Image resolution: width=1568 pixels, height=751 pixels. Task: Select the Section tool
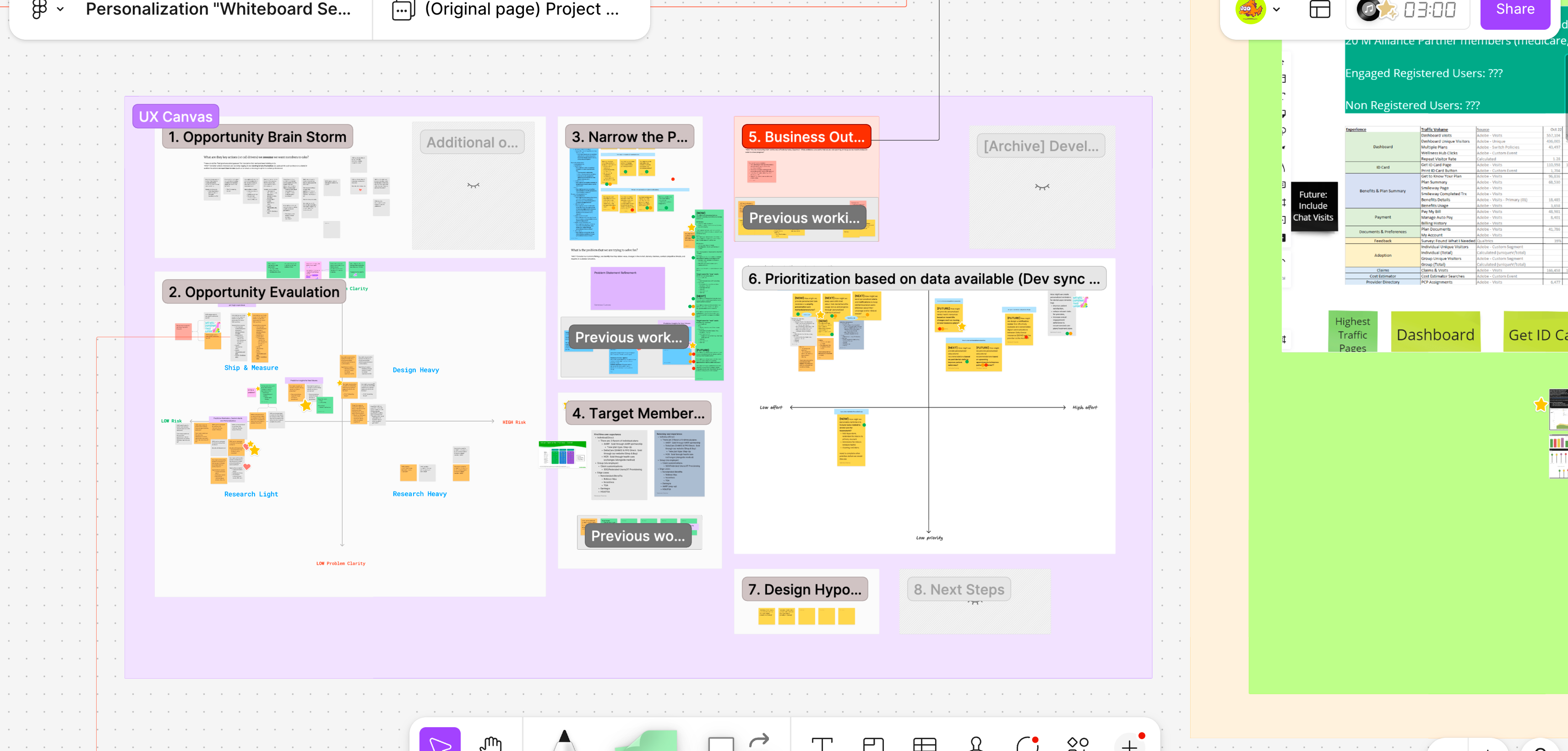(x=873, y=744)
